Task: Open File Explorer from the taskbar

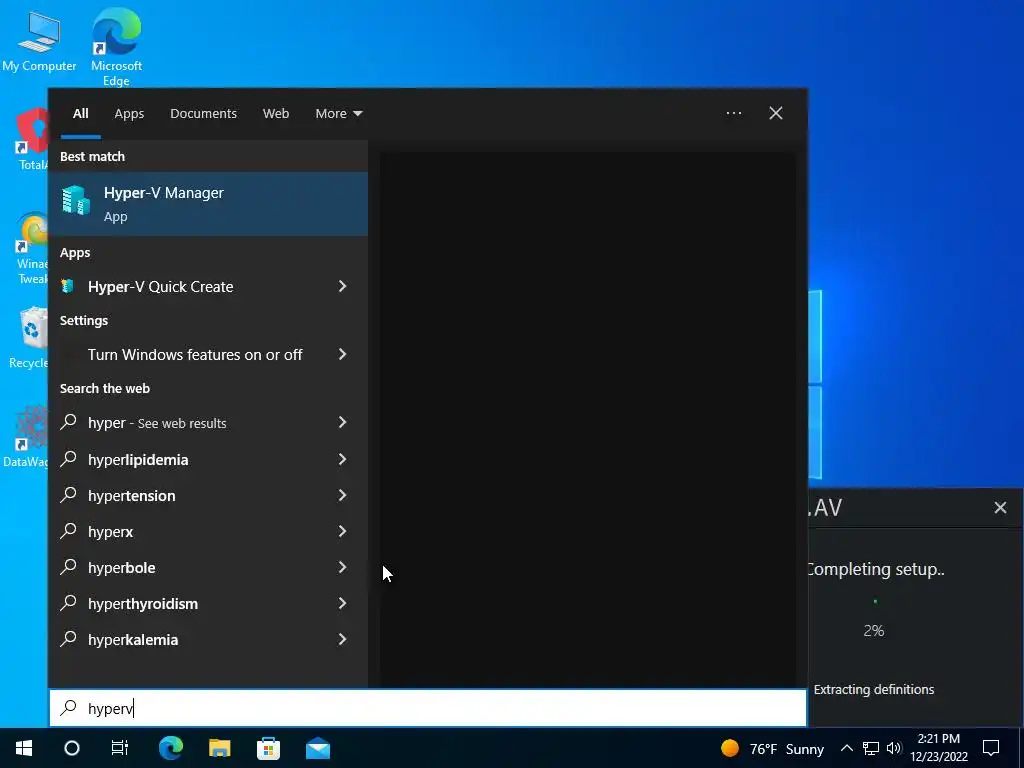Action: pos(219,748)
